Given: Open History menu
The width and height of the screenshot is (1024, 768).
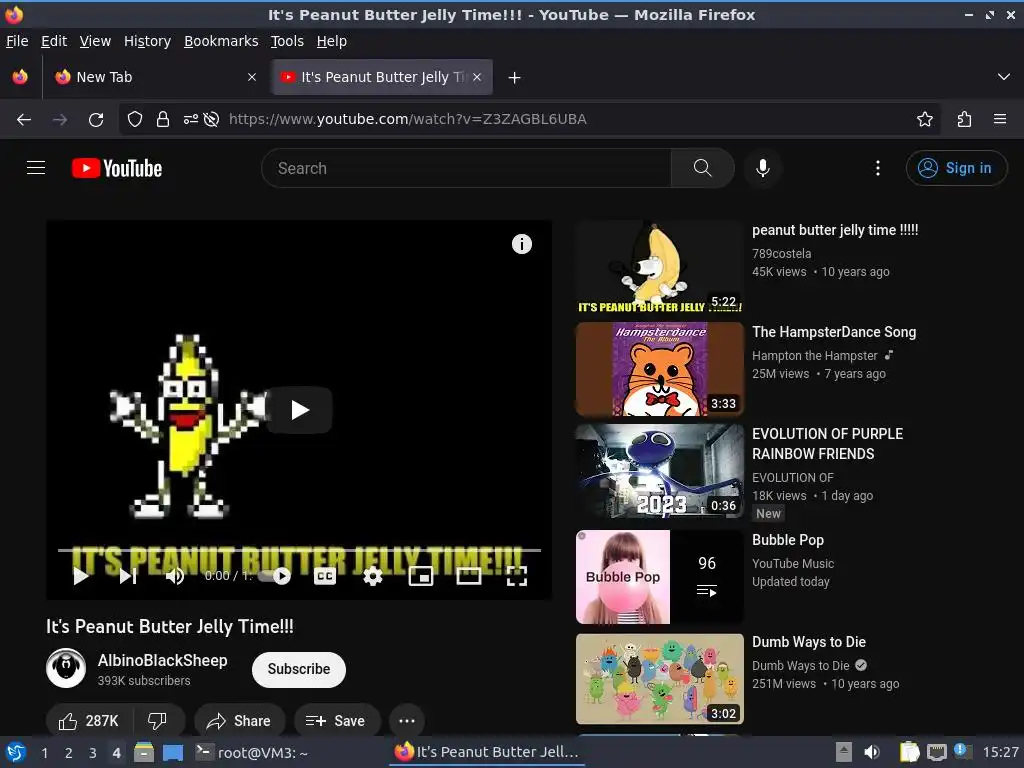Looking at the screenshot, I should pos(147,41).
